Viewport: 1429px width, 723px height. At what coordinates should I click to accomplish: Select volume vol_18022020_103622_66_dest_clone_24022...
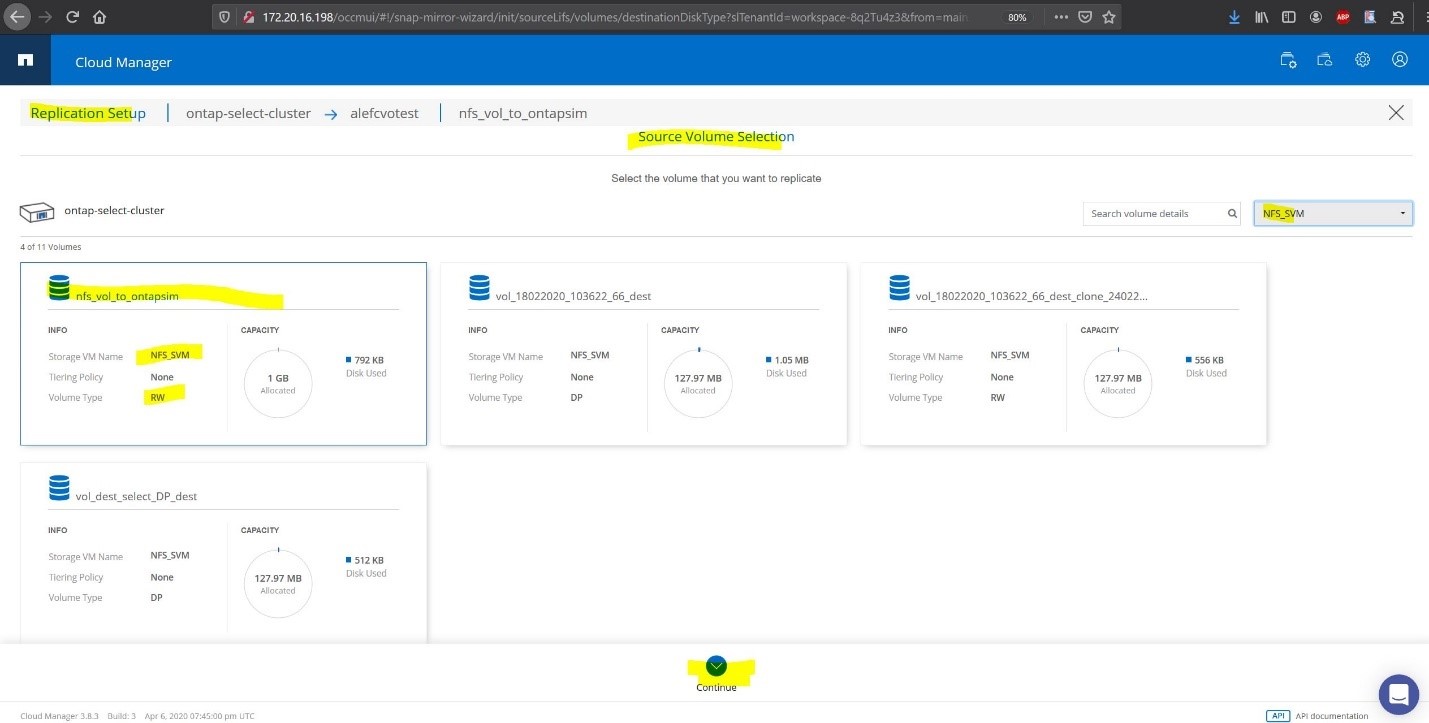tap(1063, 354)
